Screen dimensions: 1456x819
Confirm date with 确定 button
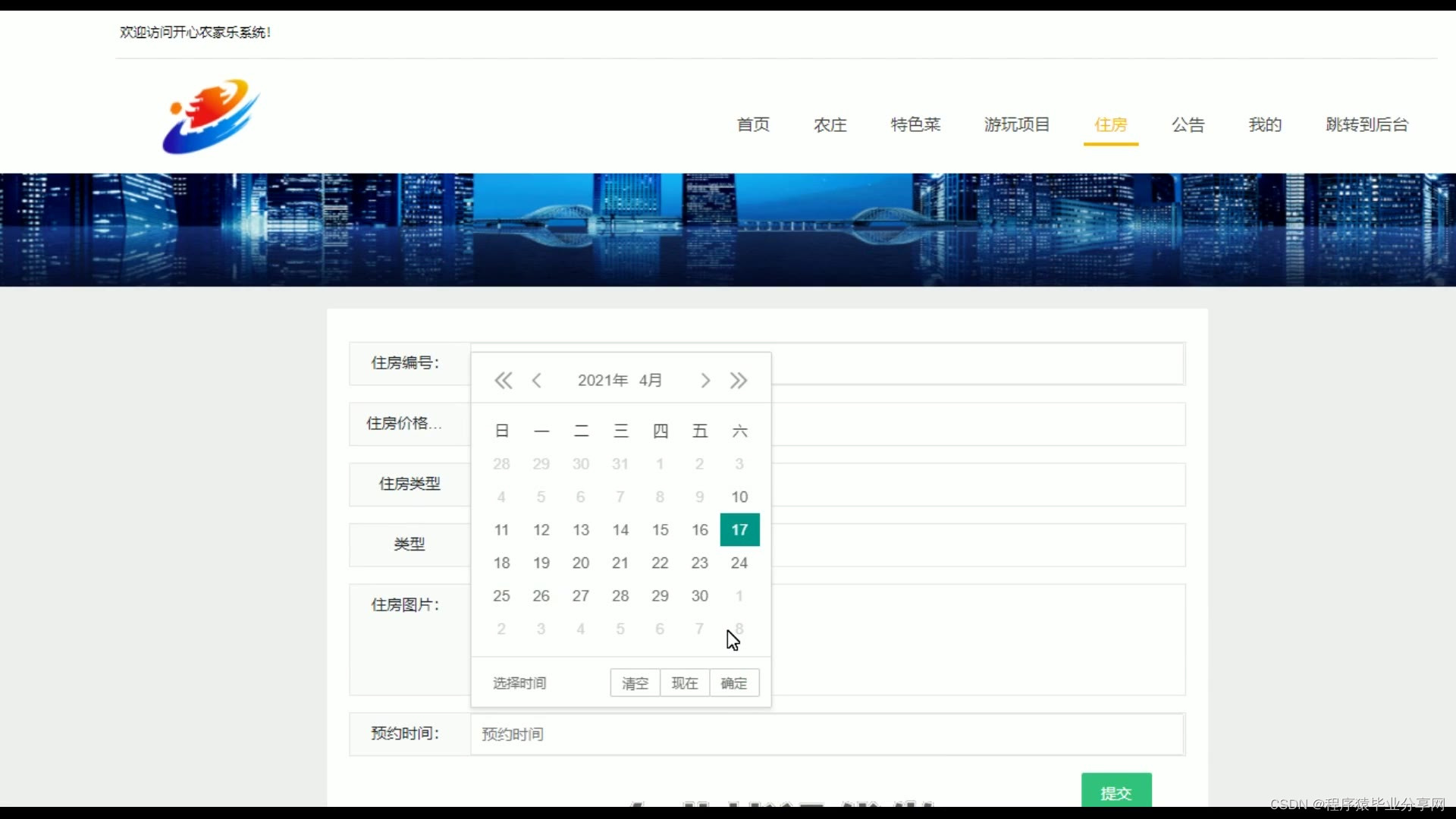tap(733, 683)
